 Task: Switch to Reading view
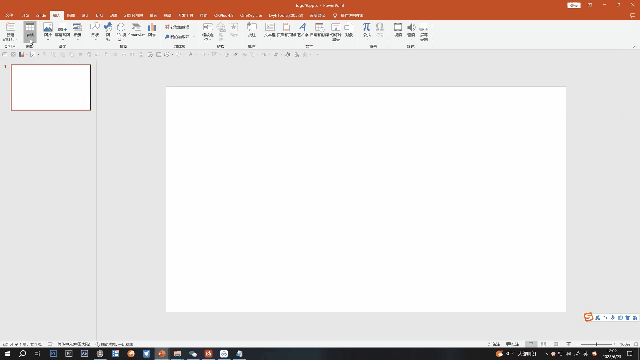tap(556, 344)
